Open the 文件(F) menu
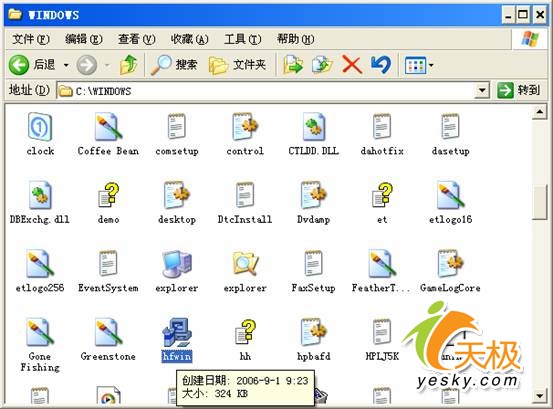 point(31,39)
